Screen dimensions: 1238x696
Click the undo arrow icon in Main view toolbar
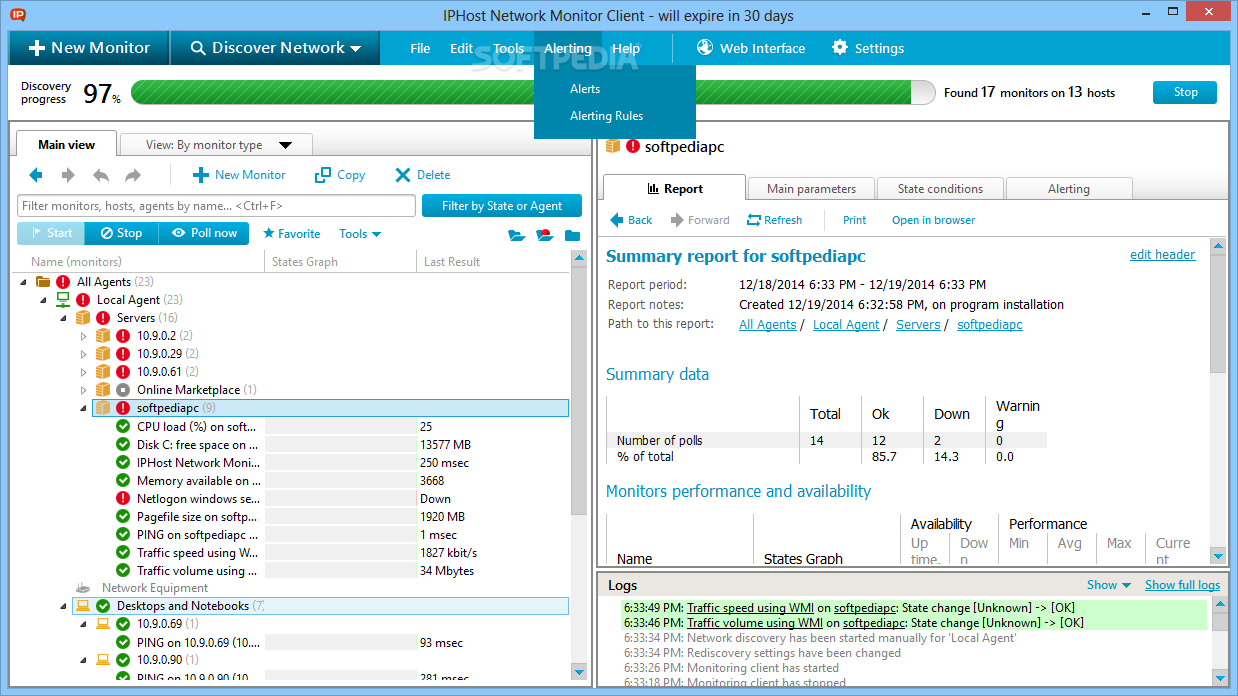101,175
